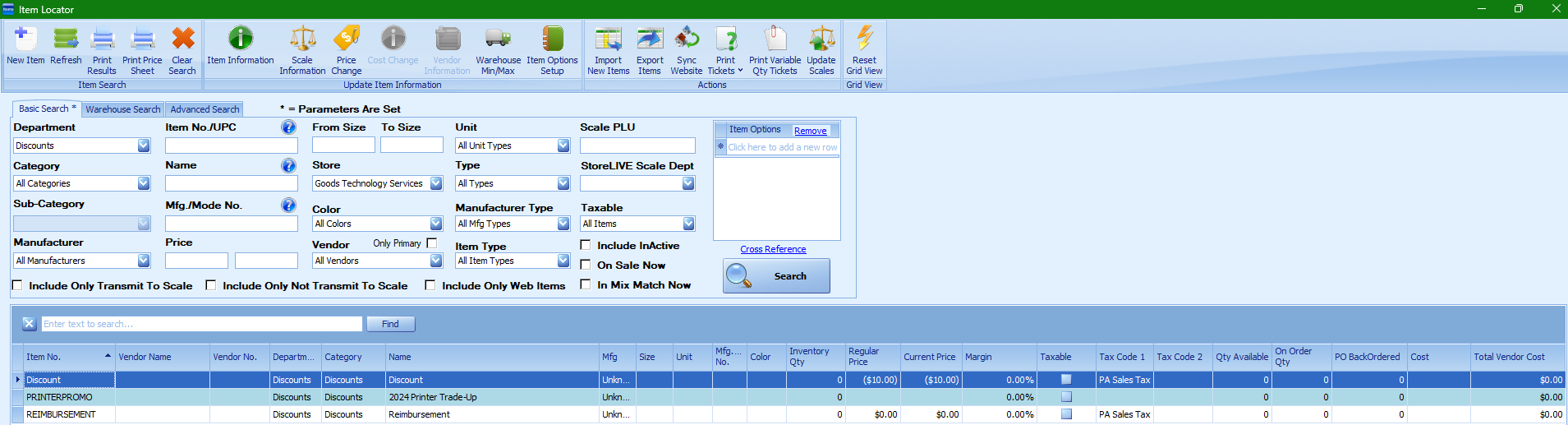Viewport: 1568px width, 425px height.
Task: Click the Price Change tag icon
Action: 347,39
